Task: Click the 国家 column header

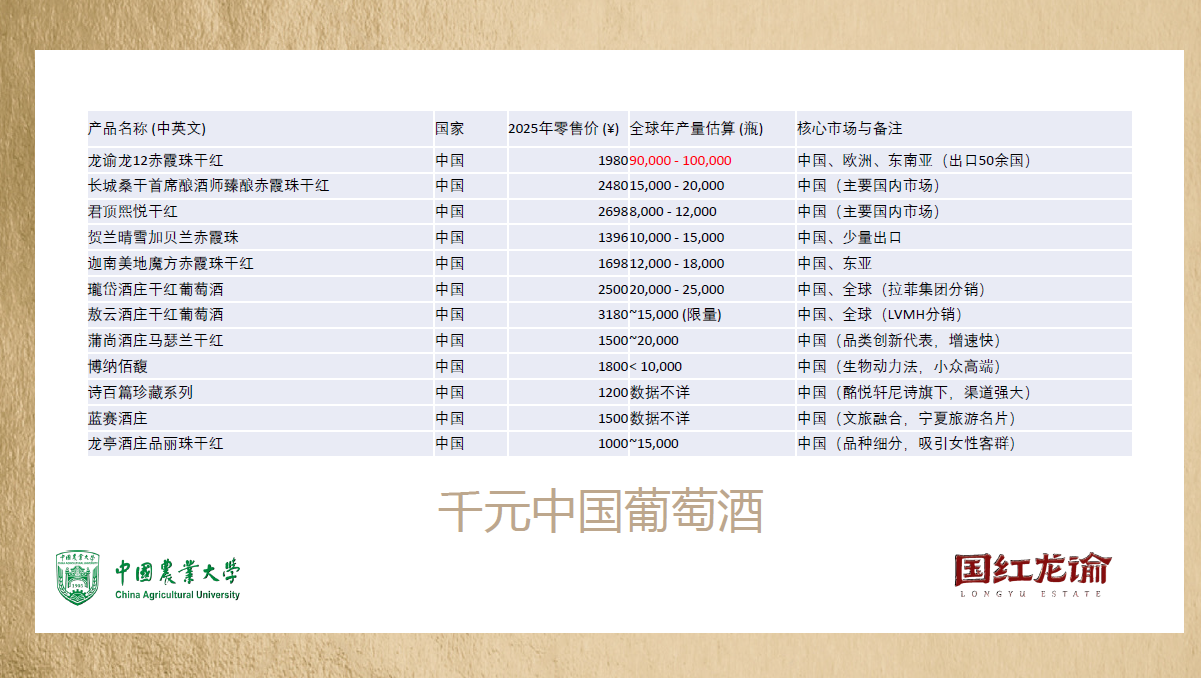Action: pos(449,129)
